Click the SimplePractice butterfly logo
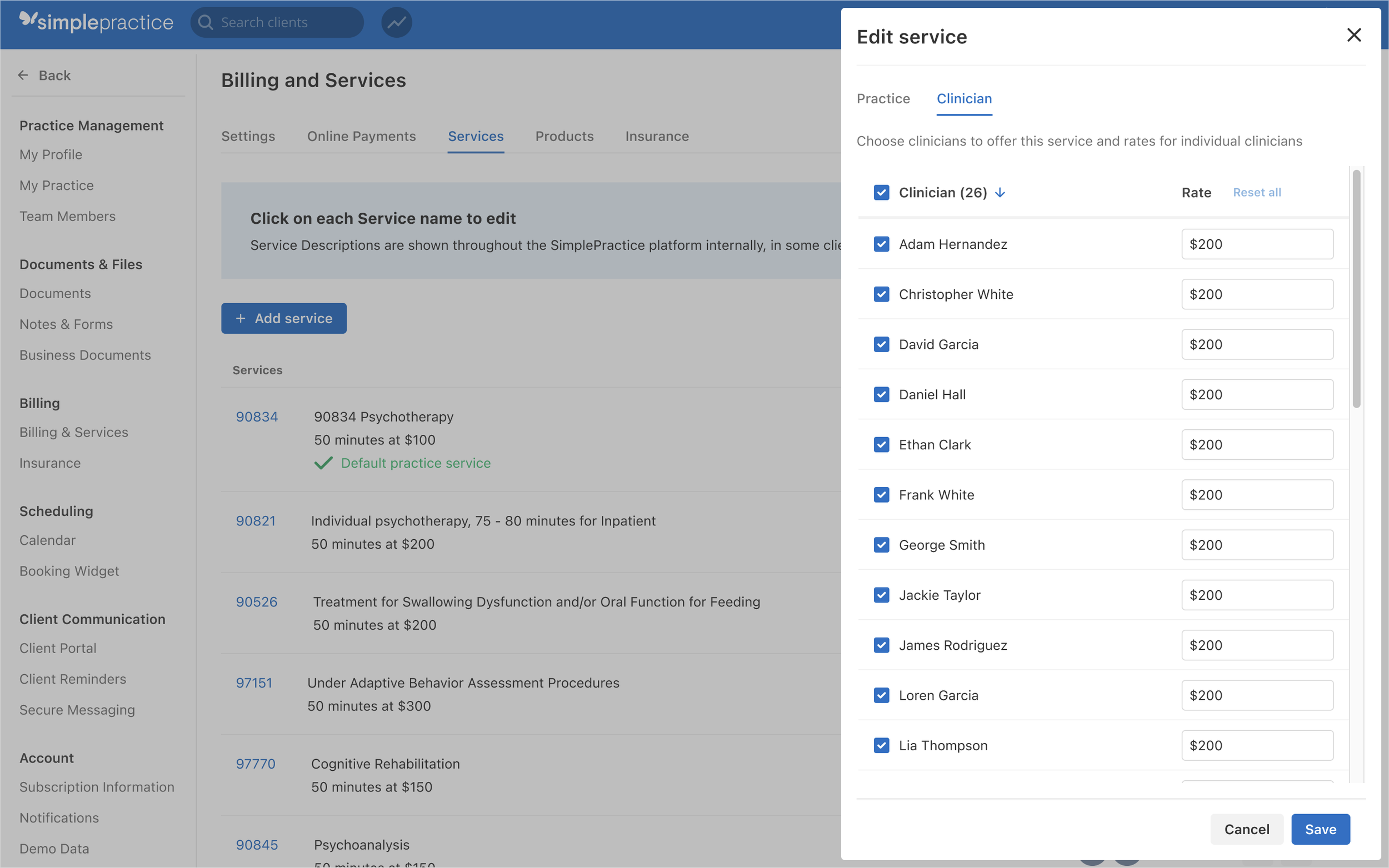This screenshot has height=868, width=1389. point(28,19)
